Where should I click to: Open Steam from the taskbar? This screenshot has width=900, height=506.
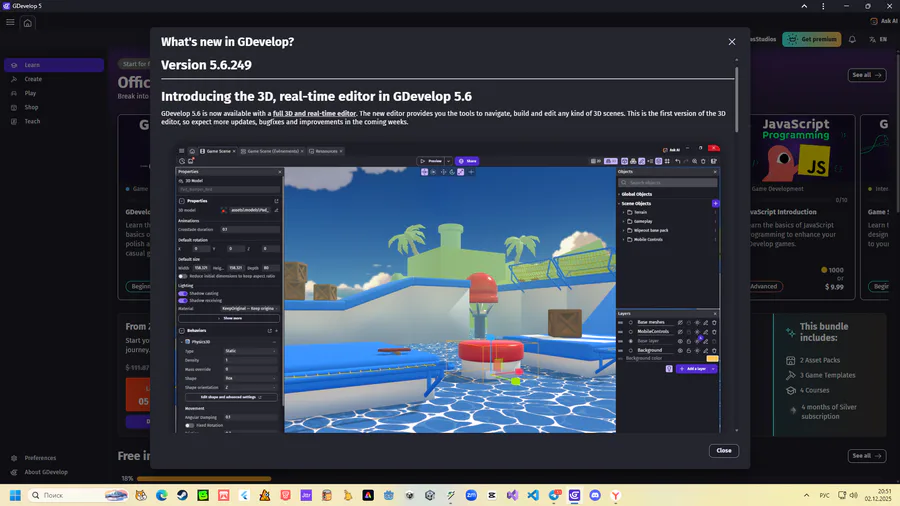coord(183,495)
